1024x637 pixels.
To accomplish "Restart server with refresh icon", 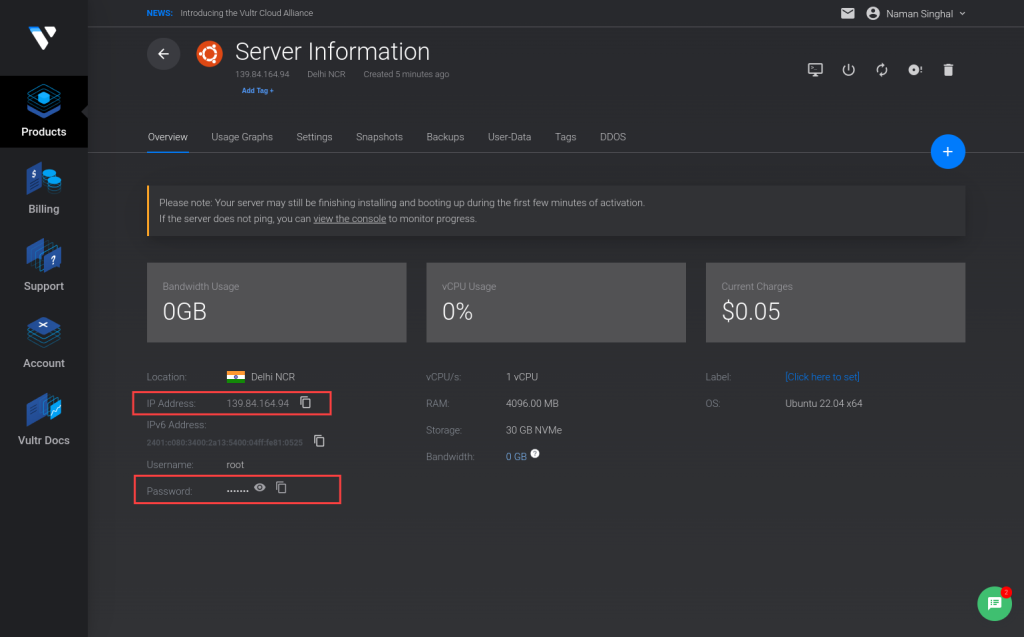I will click(882, 69).
